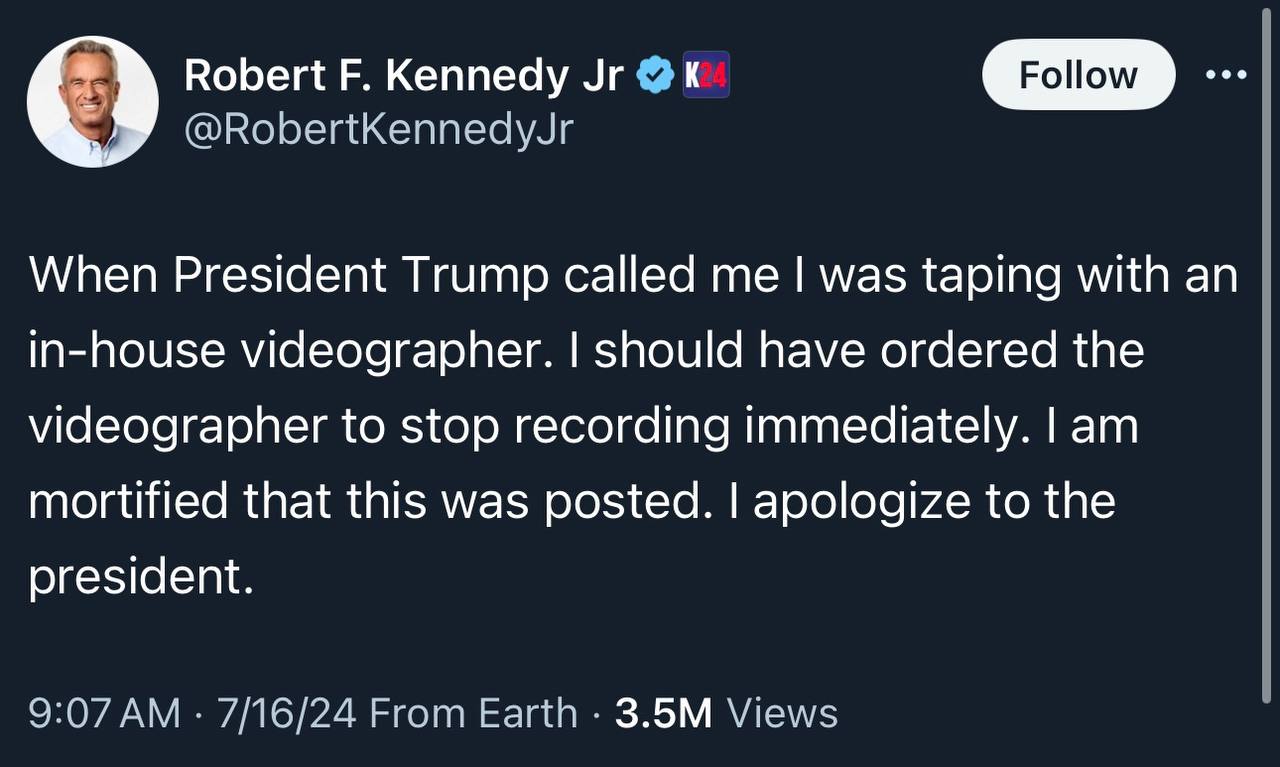Click the Follow button
Image resolution: width=1280 pixels, height=767 pixels.
tap(1078, 75)
